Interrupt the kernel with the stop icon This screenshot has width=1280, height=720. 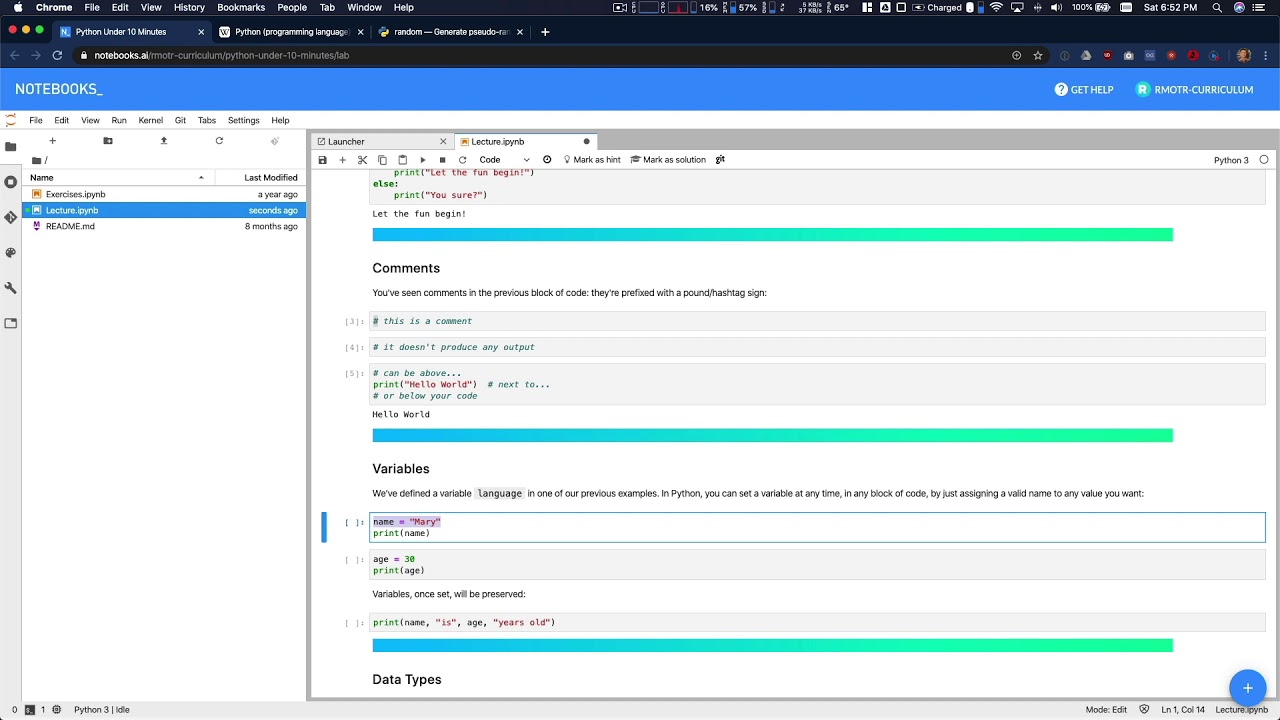coord(442,160)
